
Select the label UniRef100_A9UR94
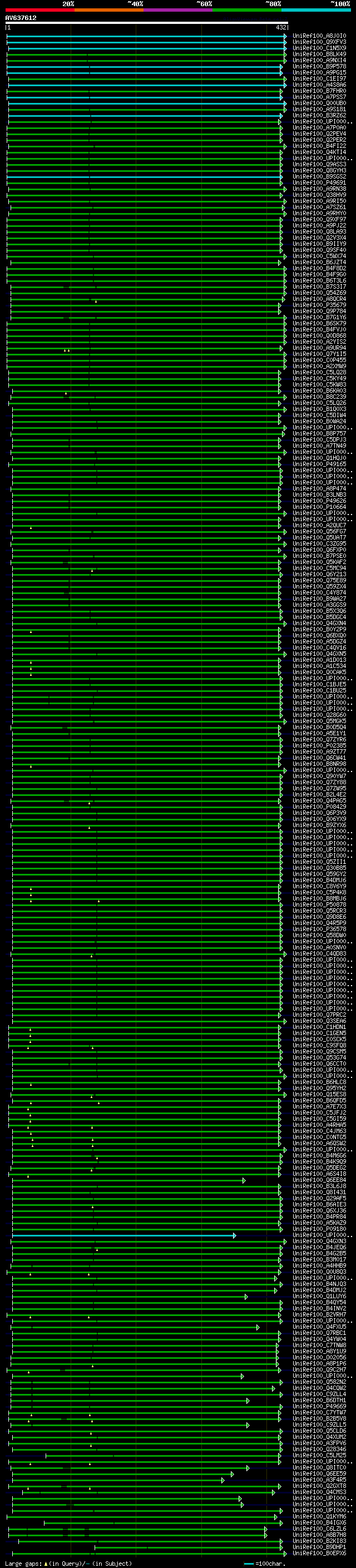319,348
